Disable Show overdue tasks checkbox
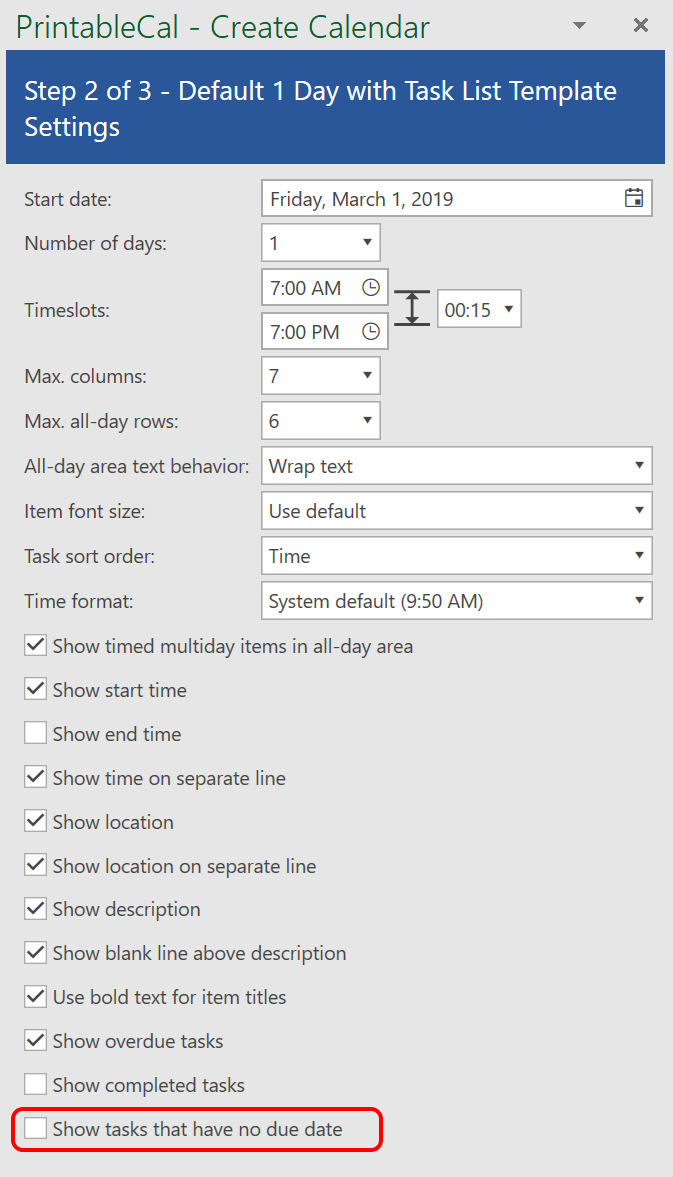The height and width of the screenshot is (1177, 673). tap(36, 1041)
